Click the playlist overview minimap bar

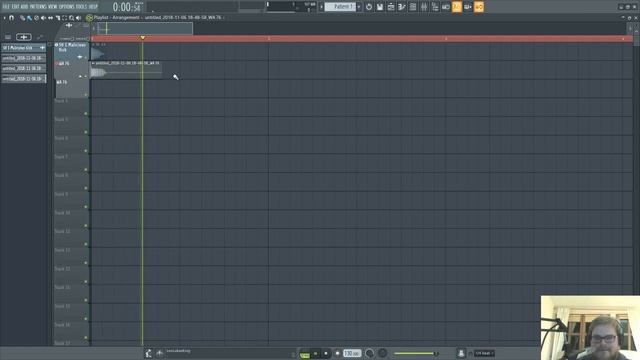(x=144, y=28)
